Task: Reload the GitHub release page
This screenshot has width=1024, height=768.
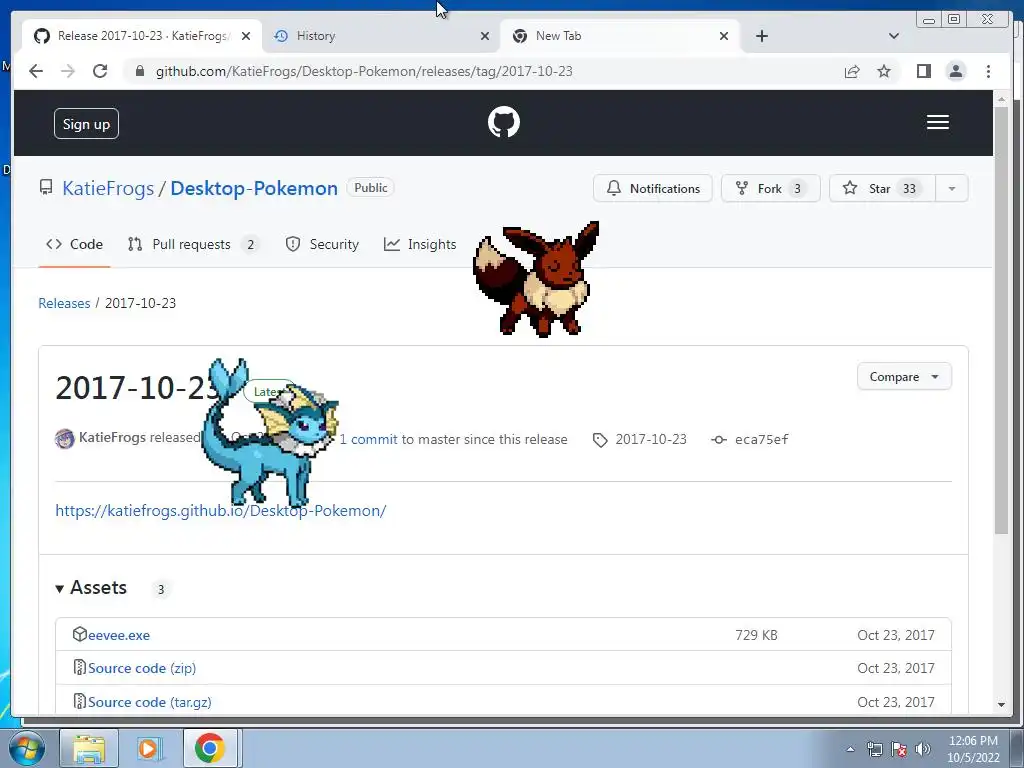Action: [100, 71]
